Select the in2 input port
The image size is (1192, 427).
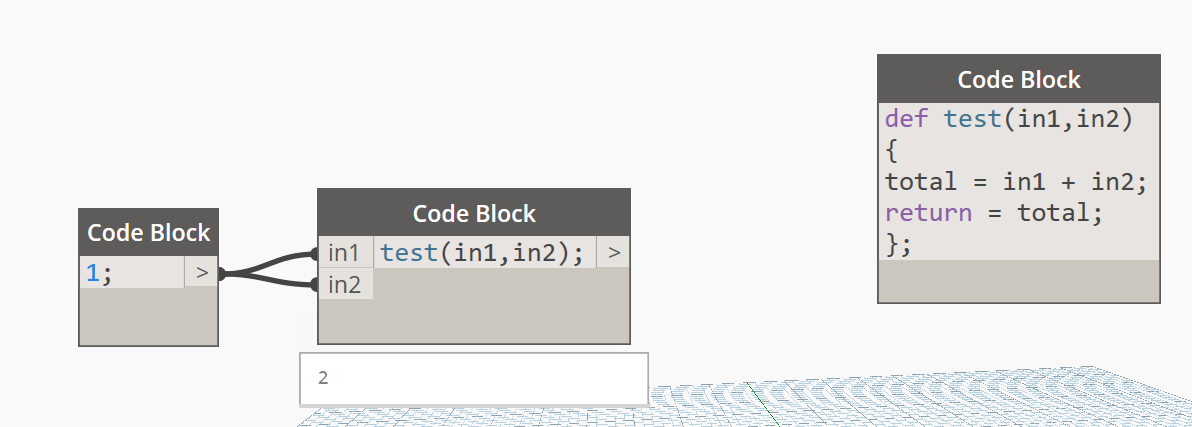[x=344, y=285]
